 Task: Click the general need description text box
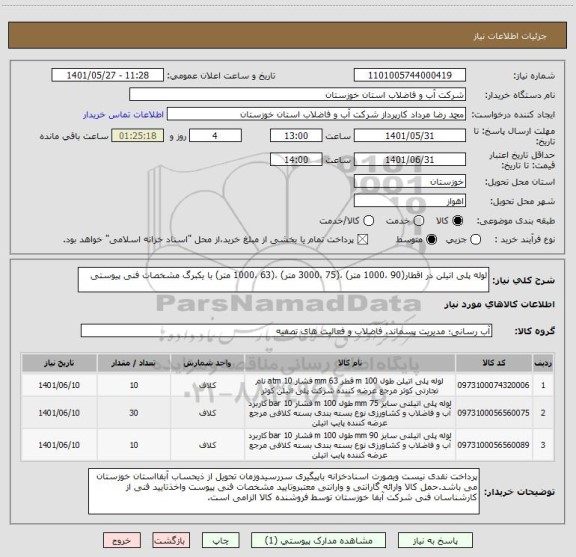283,280
